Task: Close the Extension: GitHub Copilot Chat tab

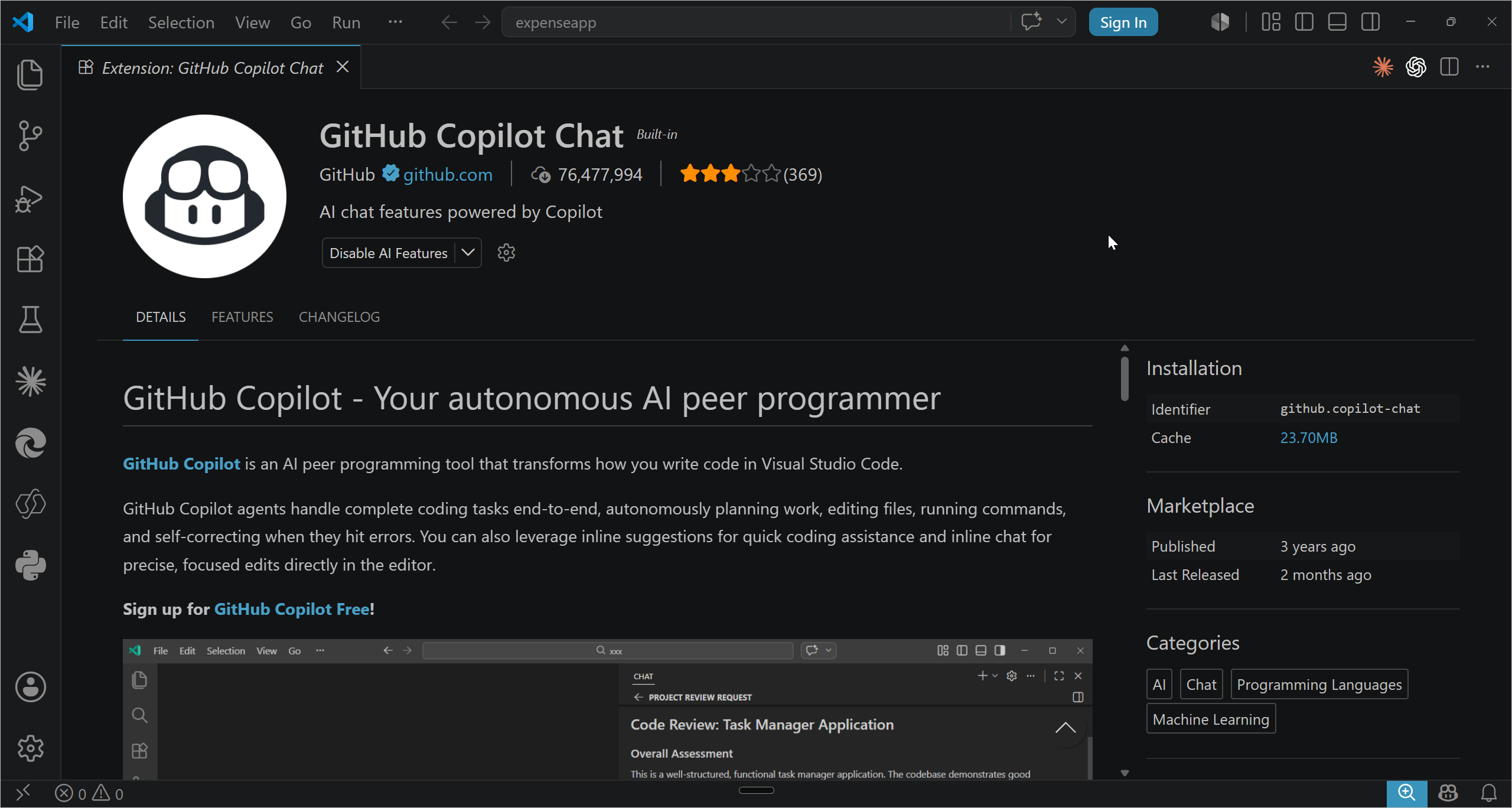Action: pyautogui.click(x=343, y=67)
